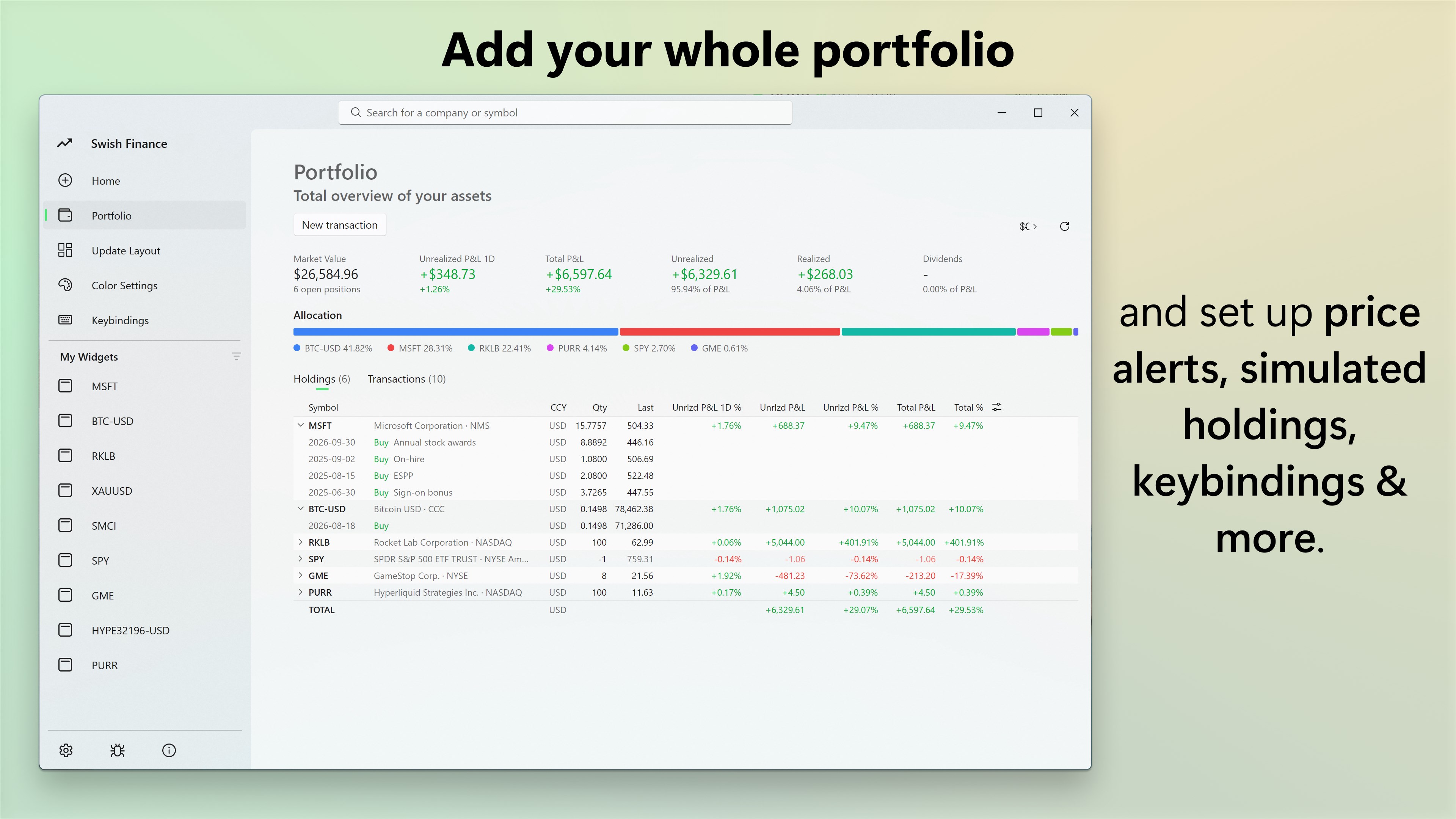This screenshot has height=819, width=1456.
Task: Click the XAUUSD widget icon
Action: click(x=65, y=491)
